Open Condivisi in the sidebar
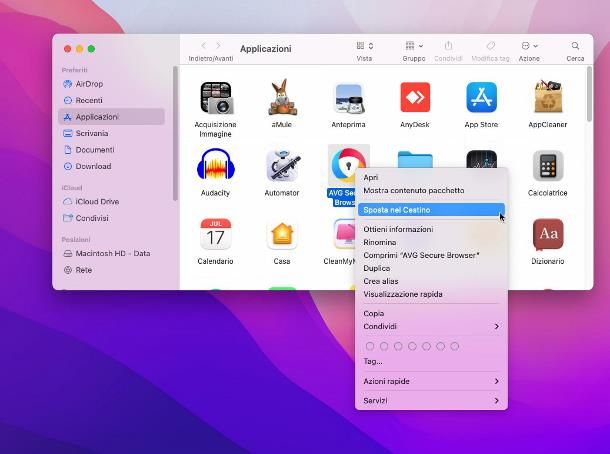This screenshot has height=454, width=610. (111, 218)
